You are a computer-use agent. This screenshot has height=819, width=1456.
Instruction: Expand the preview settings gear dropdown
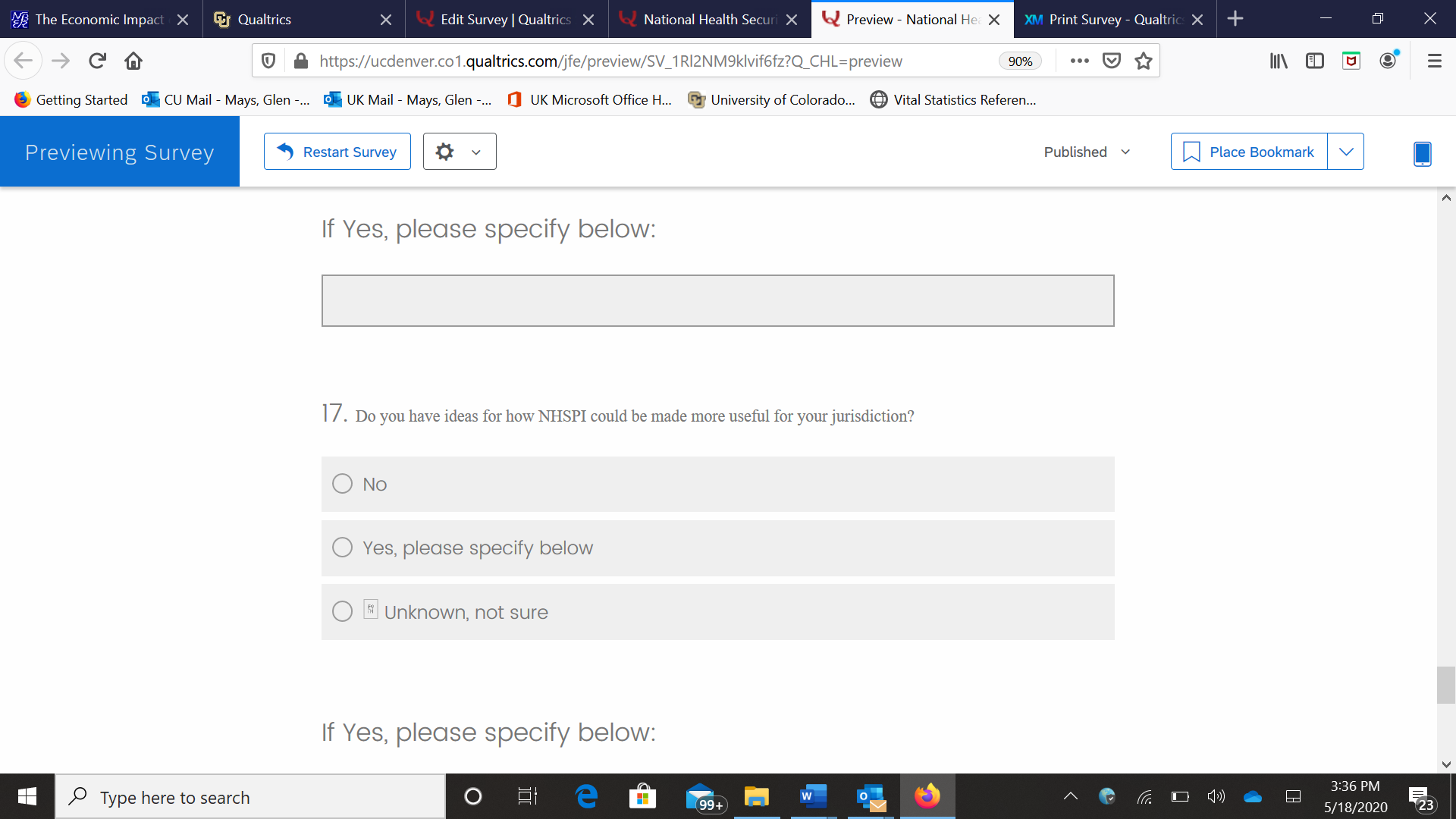459,152
